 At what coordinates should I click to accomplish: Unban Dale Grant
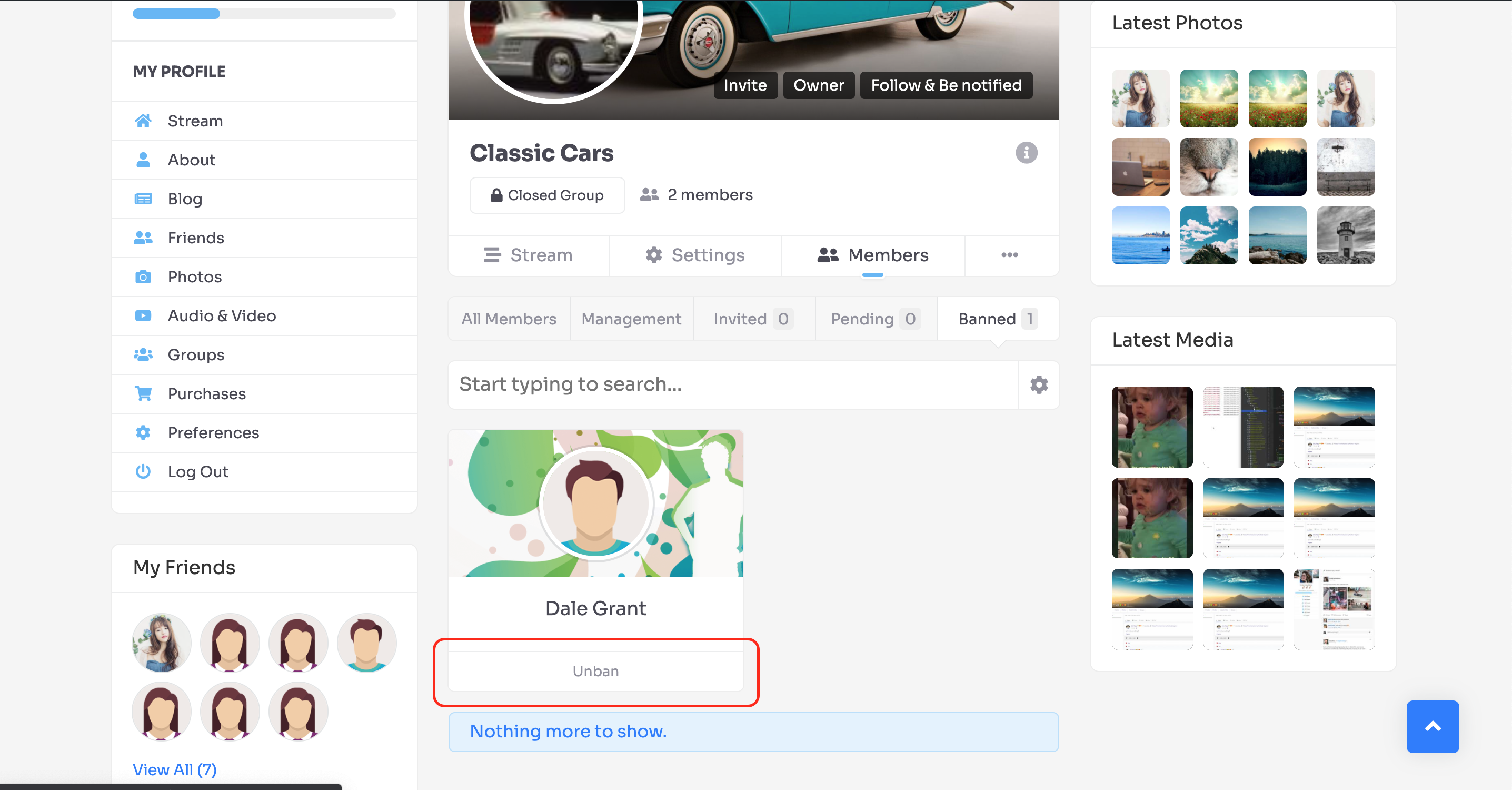596,671
